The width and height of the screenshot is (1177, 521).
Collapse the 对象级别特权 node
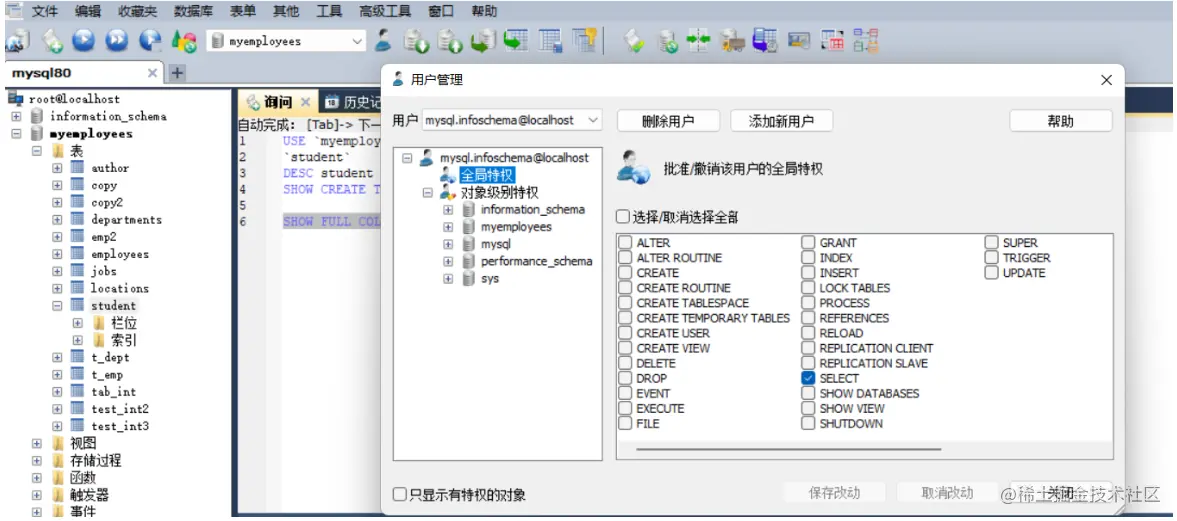[428, 192]
